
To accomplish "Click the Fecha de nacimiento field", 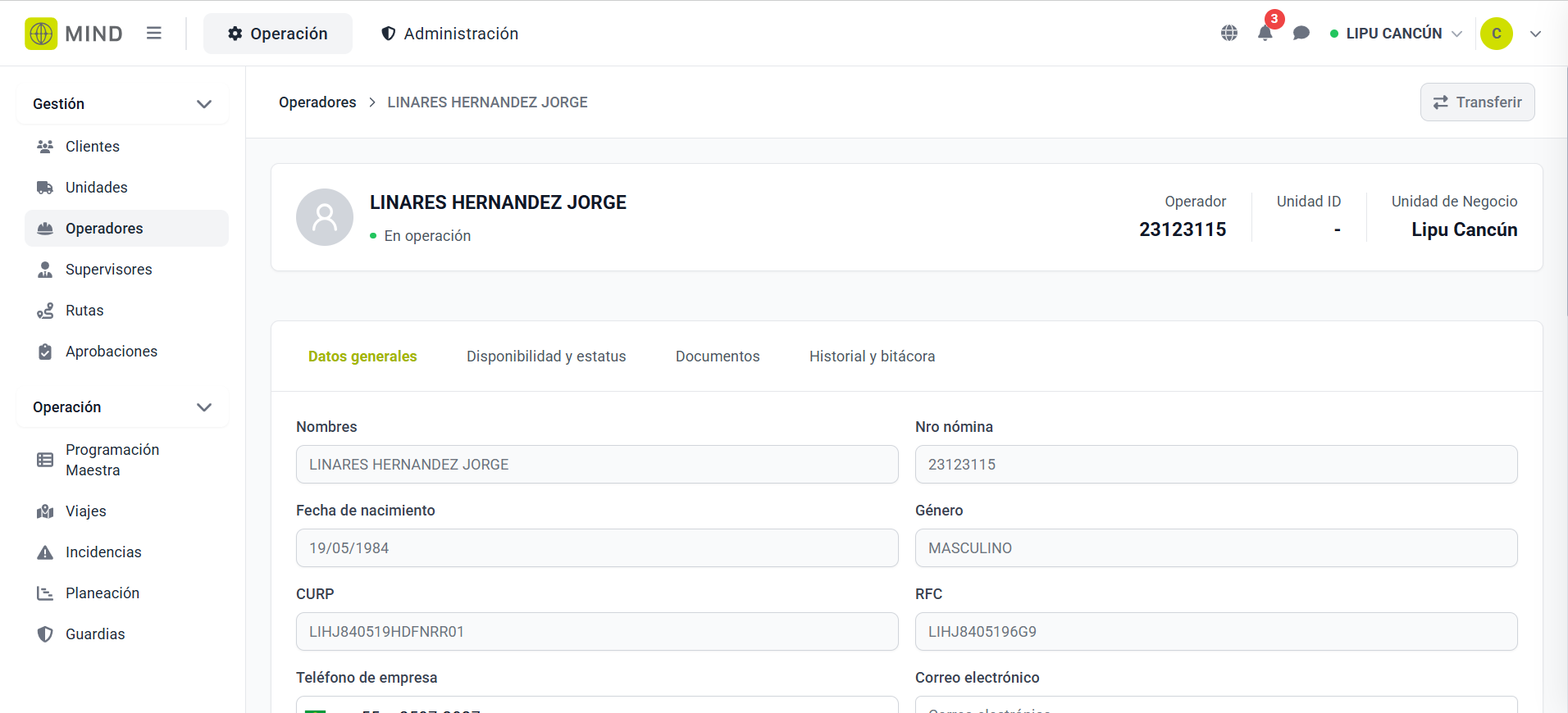I will click(x=597, y=548).
